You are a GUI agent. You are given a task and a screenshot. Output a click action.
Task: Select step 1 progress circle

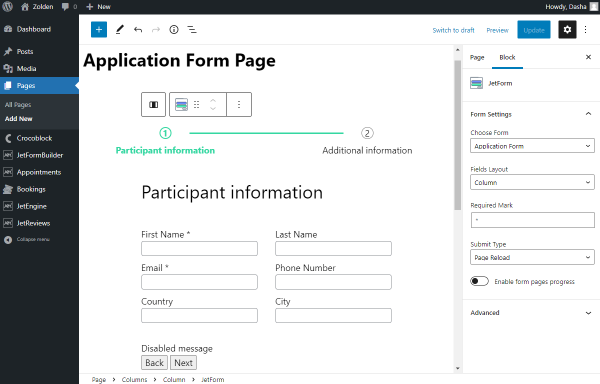tap(165, 133)
